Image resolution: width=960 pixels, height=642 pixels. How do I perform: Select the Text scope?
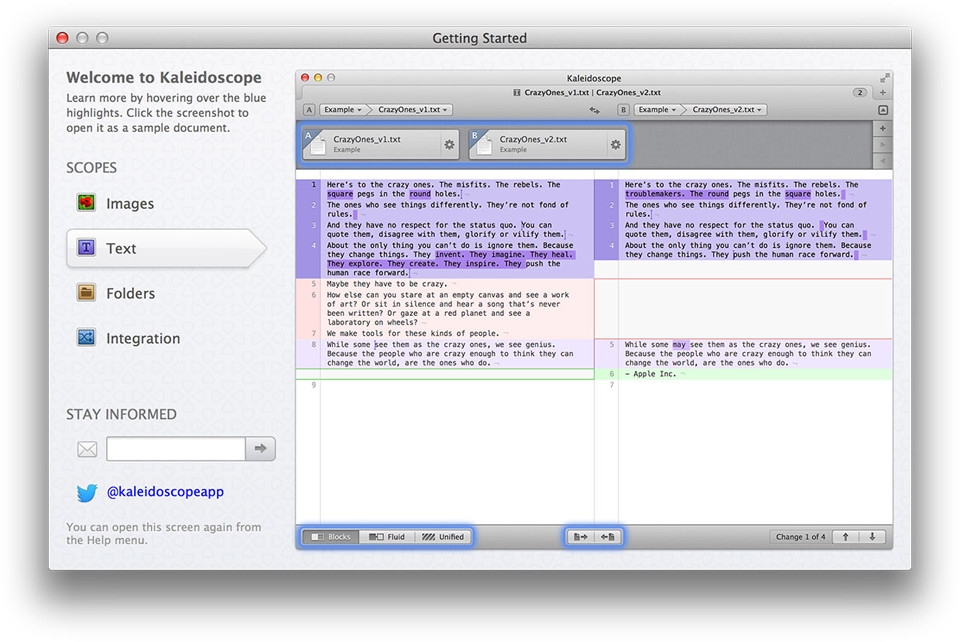(x=165, y=248)
